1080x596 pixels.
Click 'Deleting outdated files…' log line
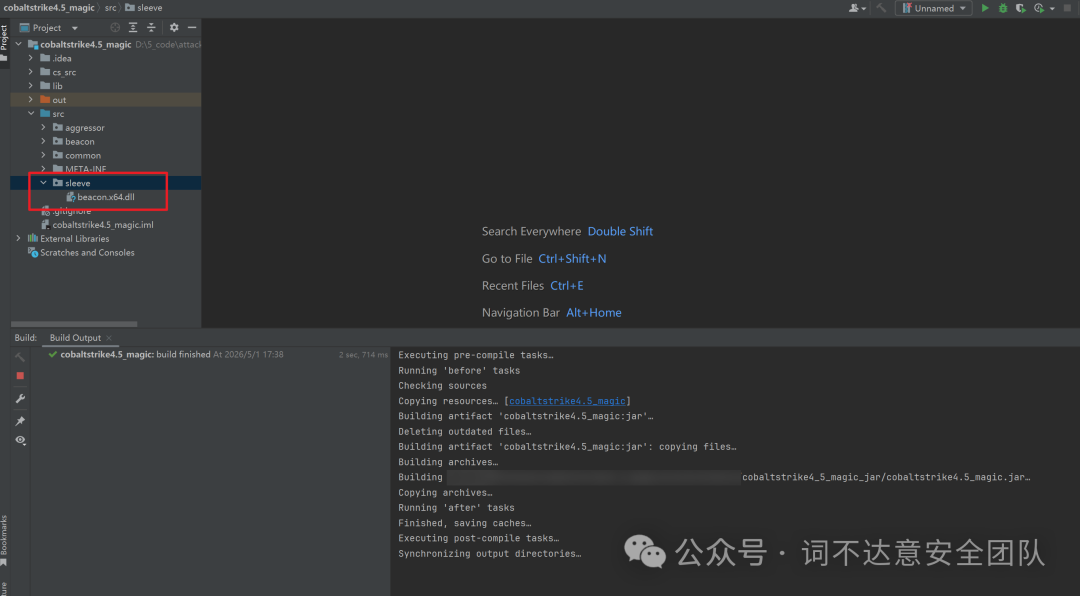(x=465, y=432)
